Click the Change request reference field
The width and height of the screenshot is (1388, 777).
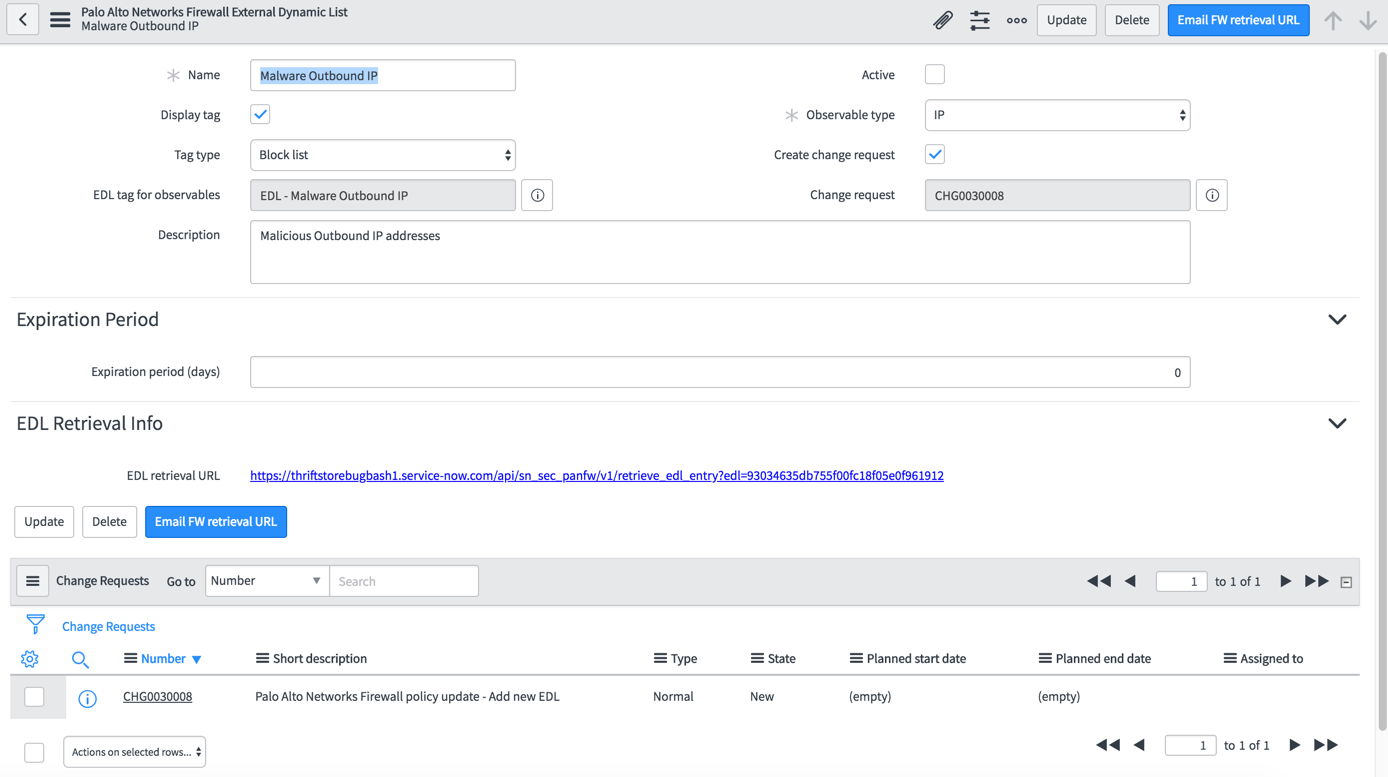(1057, 195)
